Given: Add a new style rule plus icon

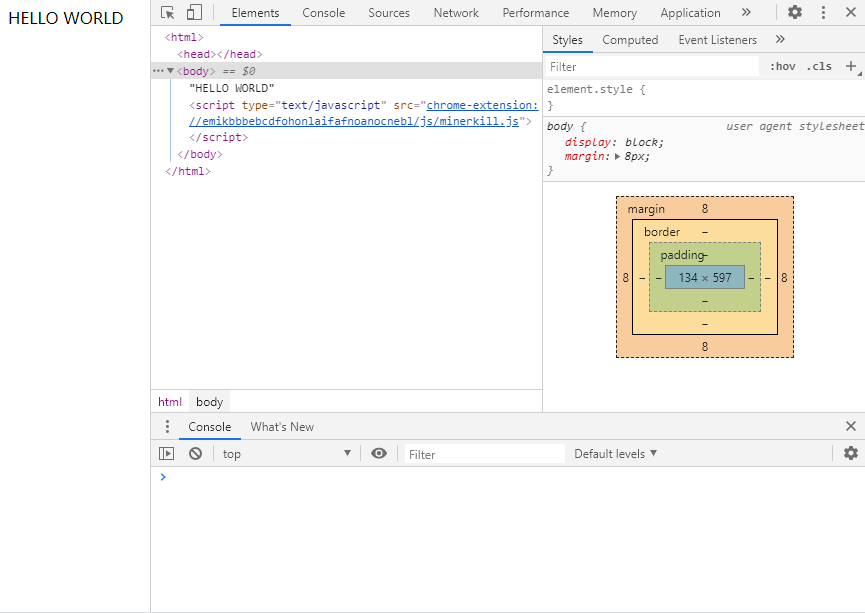Looking at the screenshot, I should pyautogui.click(x=851, y=67).
